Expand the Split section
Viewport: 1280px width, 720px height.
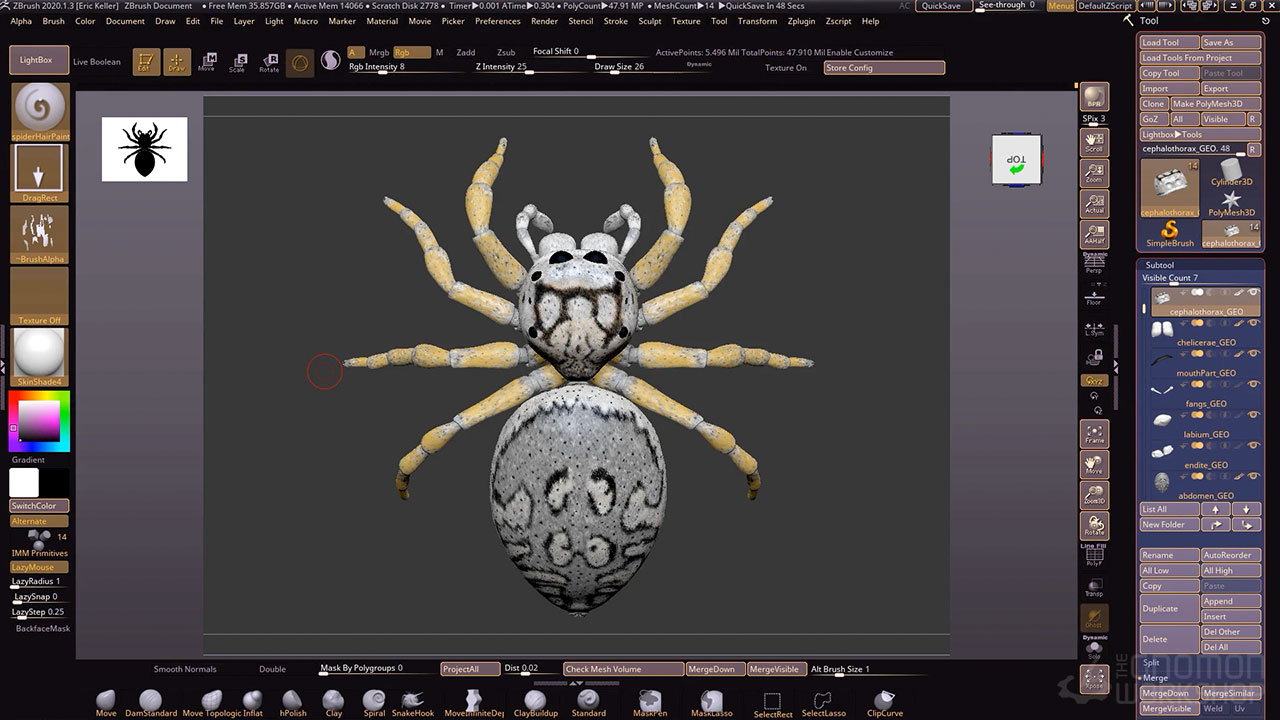(x=1152, y=663)
